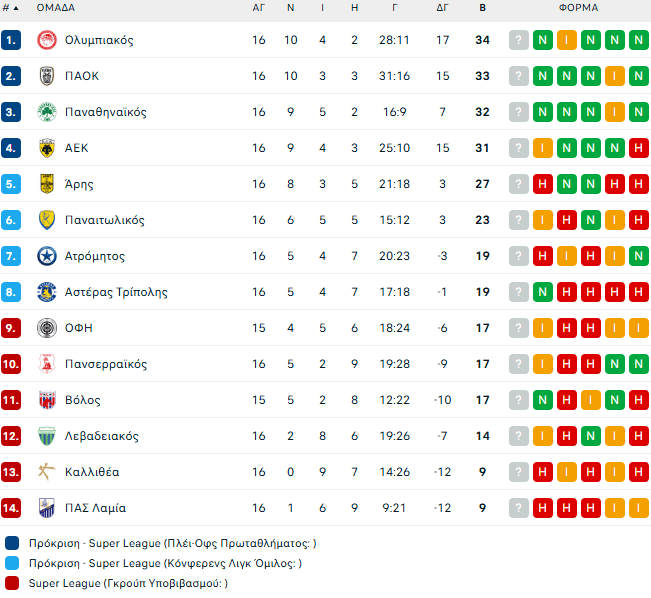Click the red rank 14. position badge

pyautogui.click(x=11, y=508)
